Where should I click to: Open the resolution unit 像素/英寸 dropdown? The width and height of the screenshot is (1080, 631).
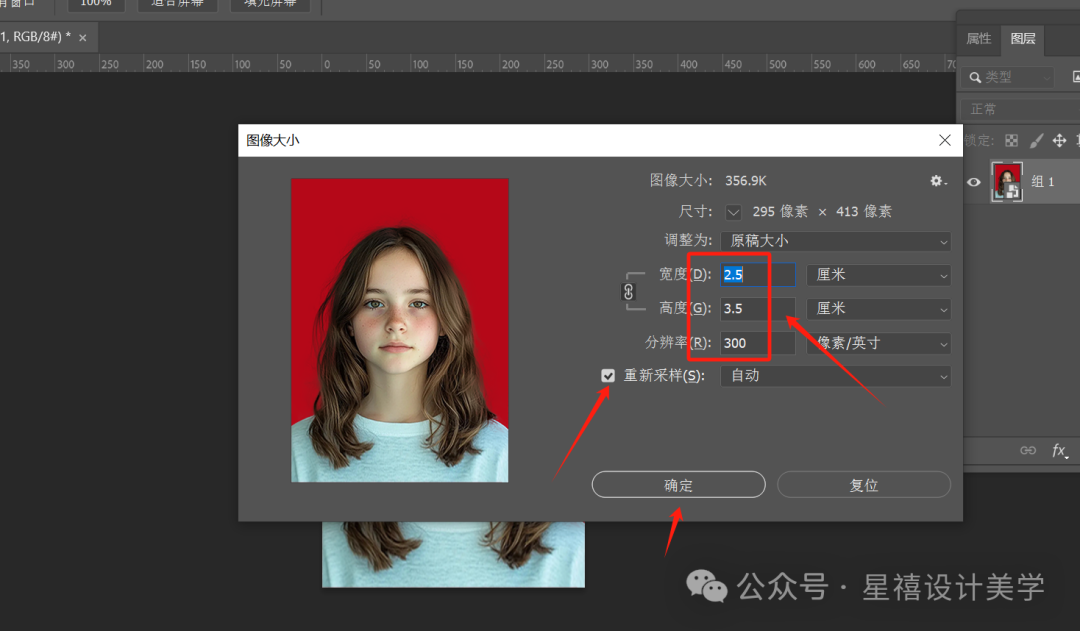coord(879,343)
